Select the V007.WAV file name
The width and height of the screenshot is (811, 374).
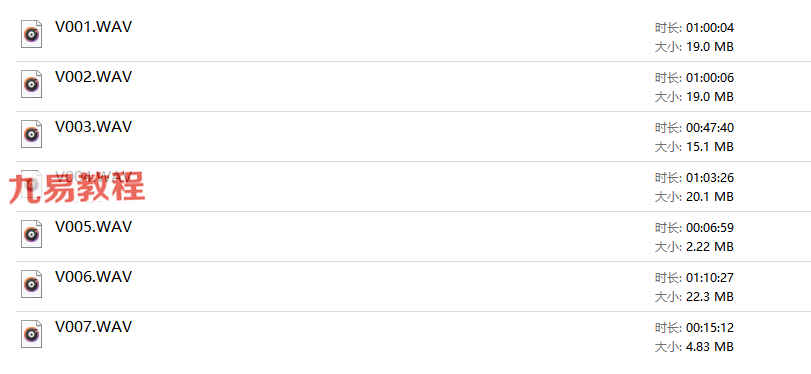point(94,326)
